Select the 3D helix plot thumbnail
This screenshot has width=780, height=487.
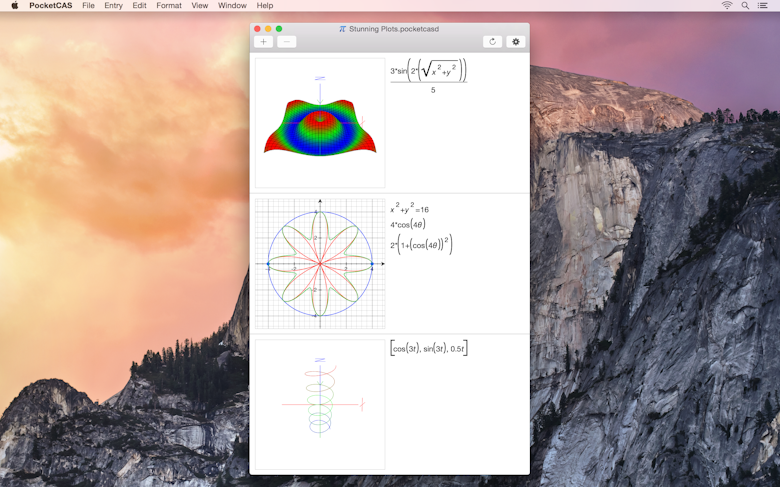(320, 404)
